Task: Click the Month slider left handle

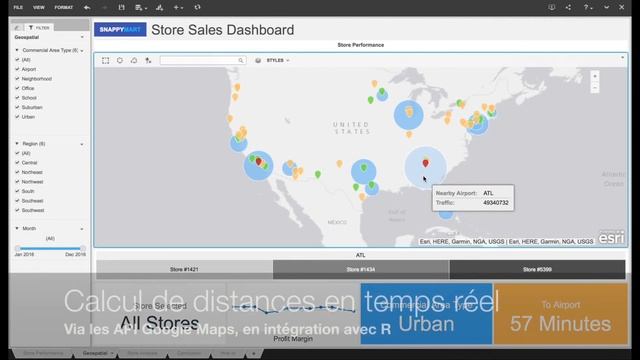Action: 18,248
